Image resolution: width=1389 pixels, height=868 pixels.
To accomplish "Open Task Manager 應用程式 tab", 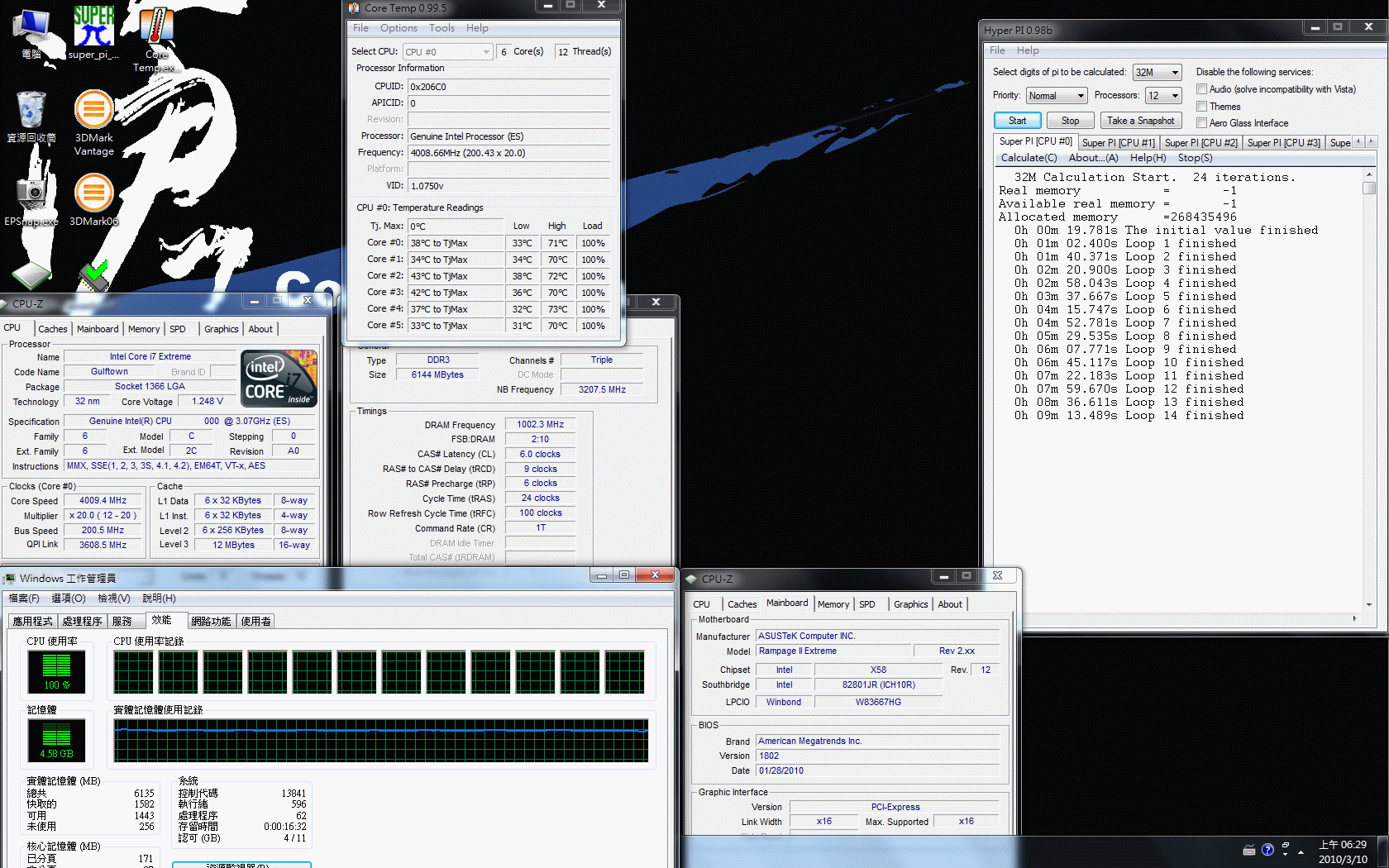I will pyautogui.click(x=32, y=622).
